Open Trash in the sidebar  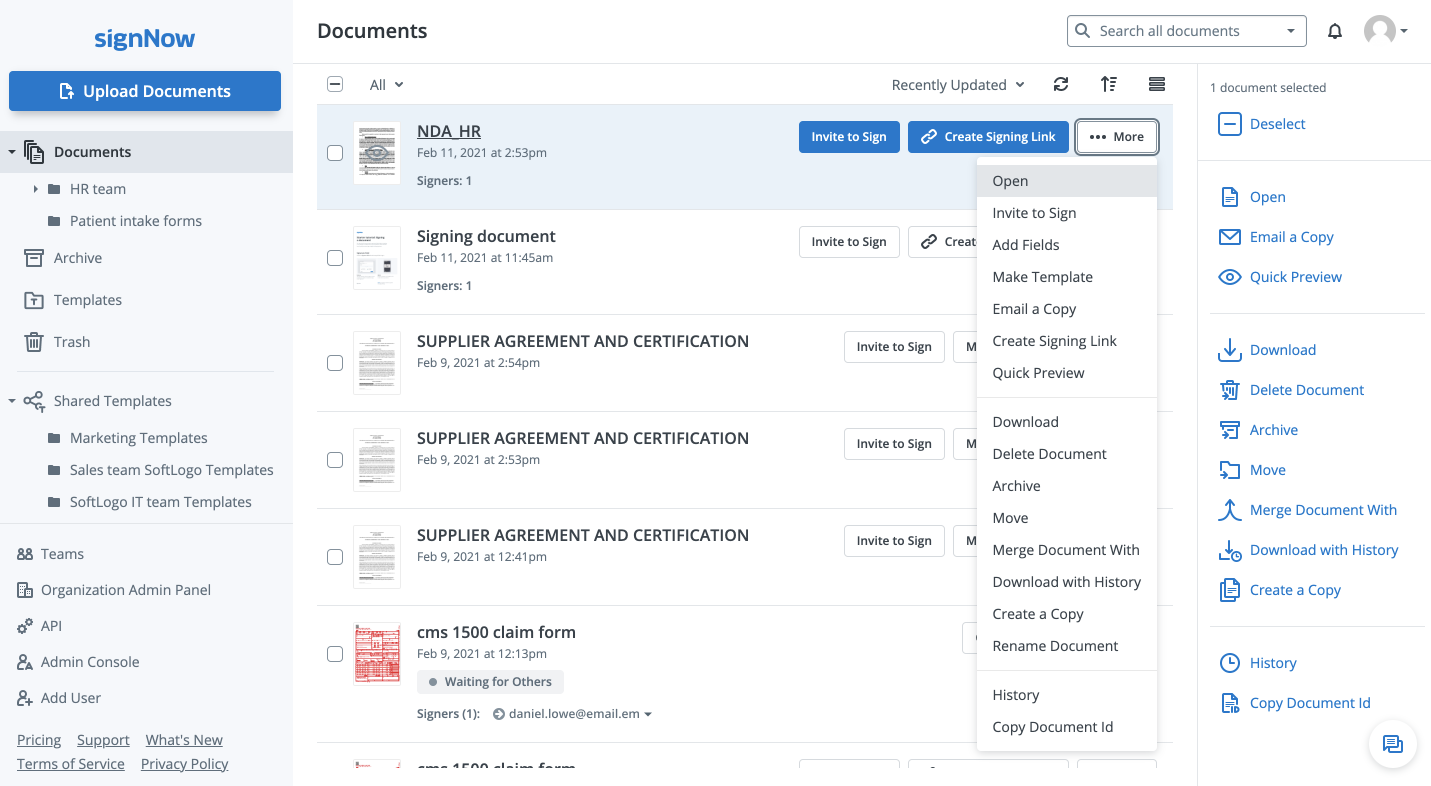[x=71, y=342]
